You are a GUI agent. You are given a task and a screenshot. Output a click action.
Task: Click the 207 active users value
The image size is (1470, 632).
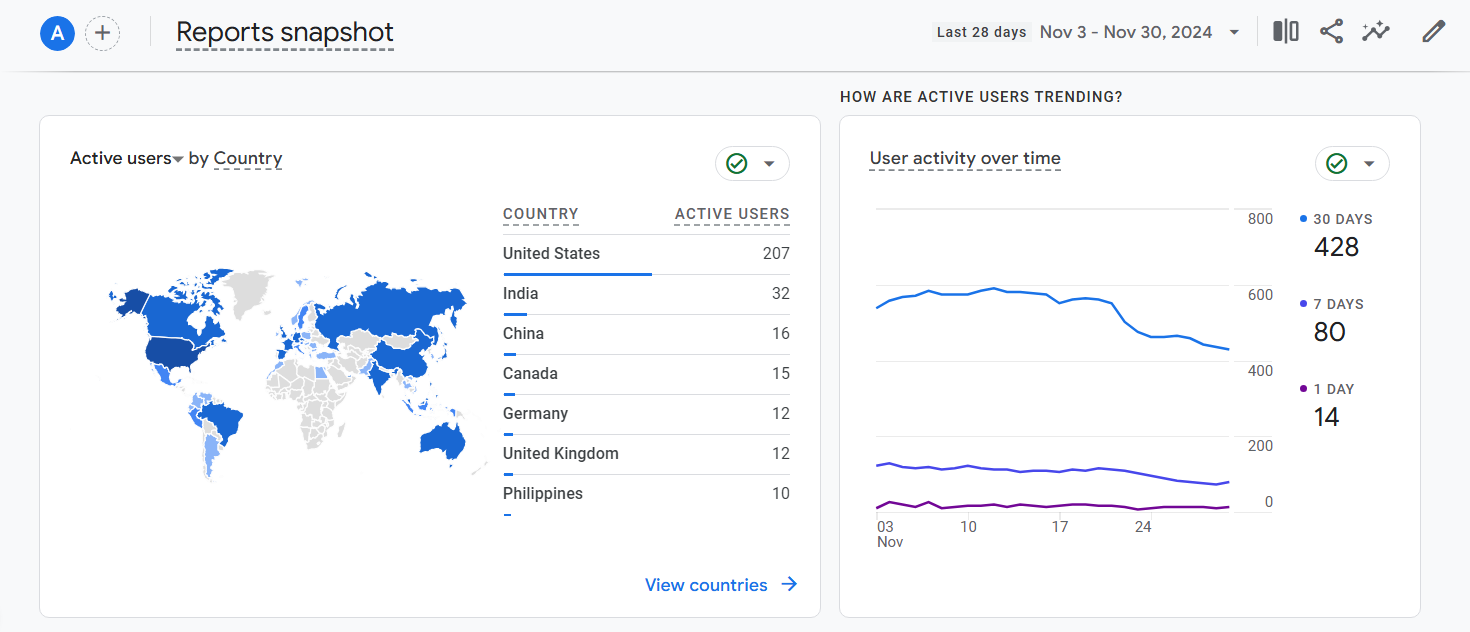click(776, 254)
